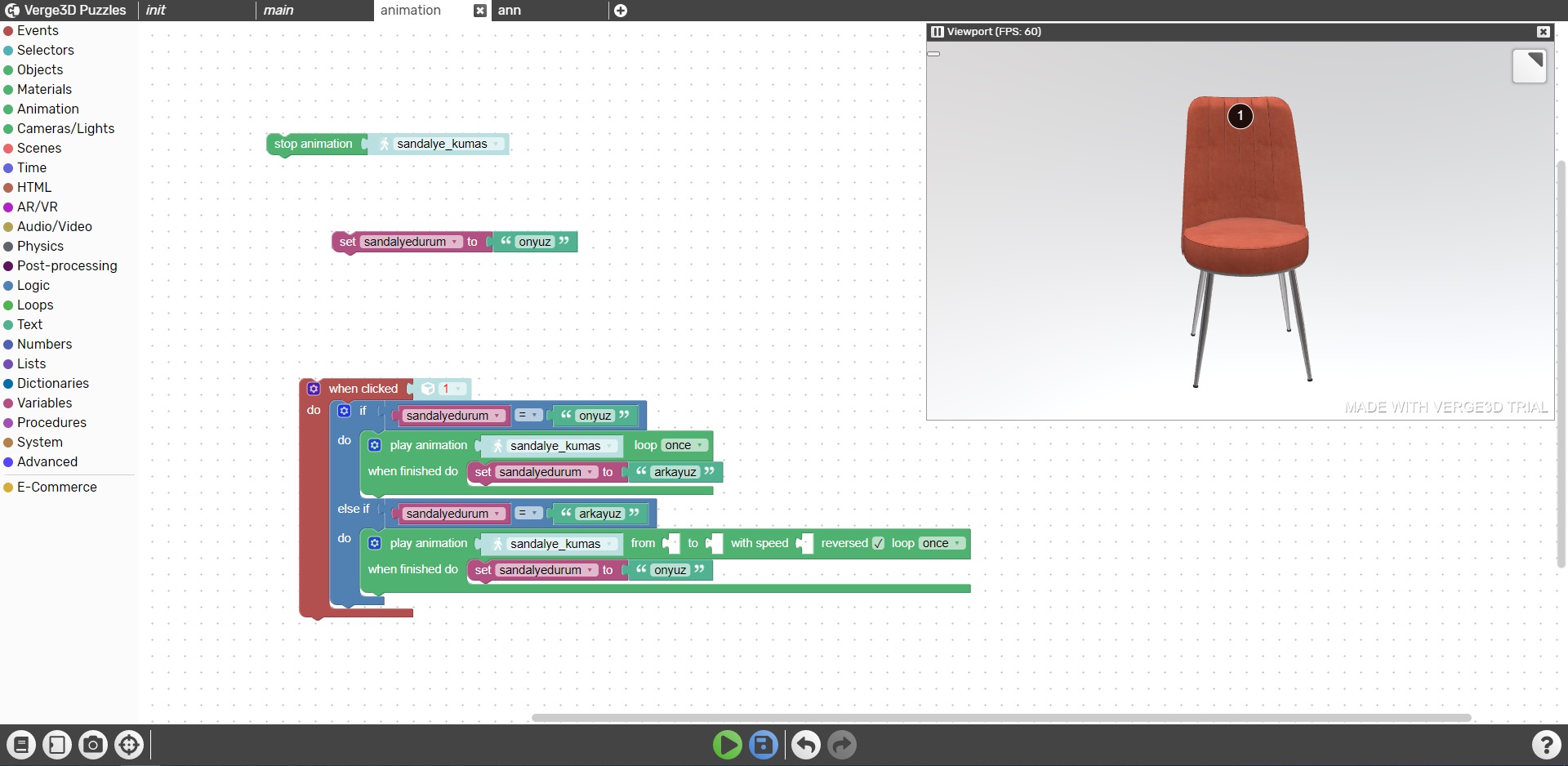Switch to the ann tab
This screenshot has width=1568, height=766.
tap(550, 11)
